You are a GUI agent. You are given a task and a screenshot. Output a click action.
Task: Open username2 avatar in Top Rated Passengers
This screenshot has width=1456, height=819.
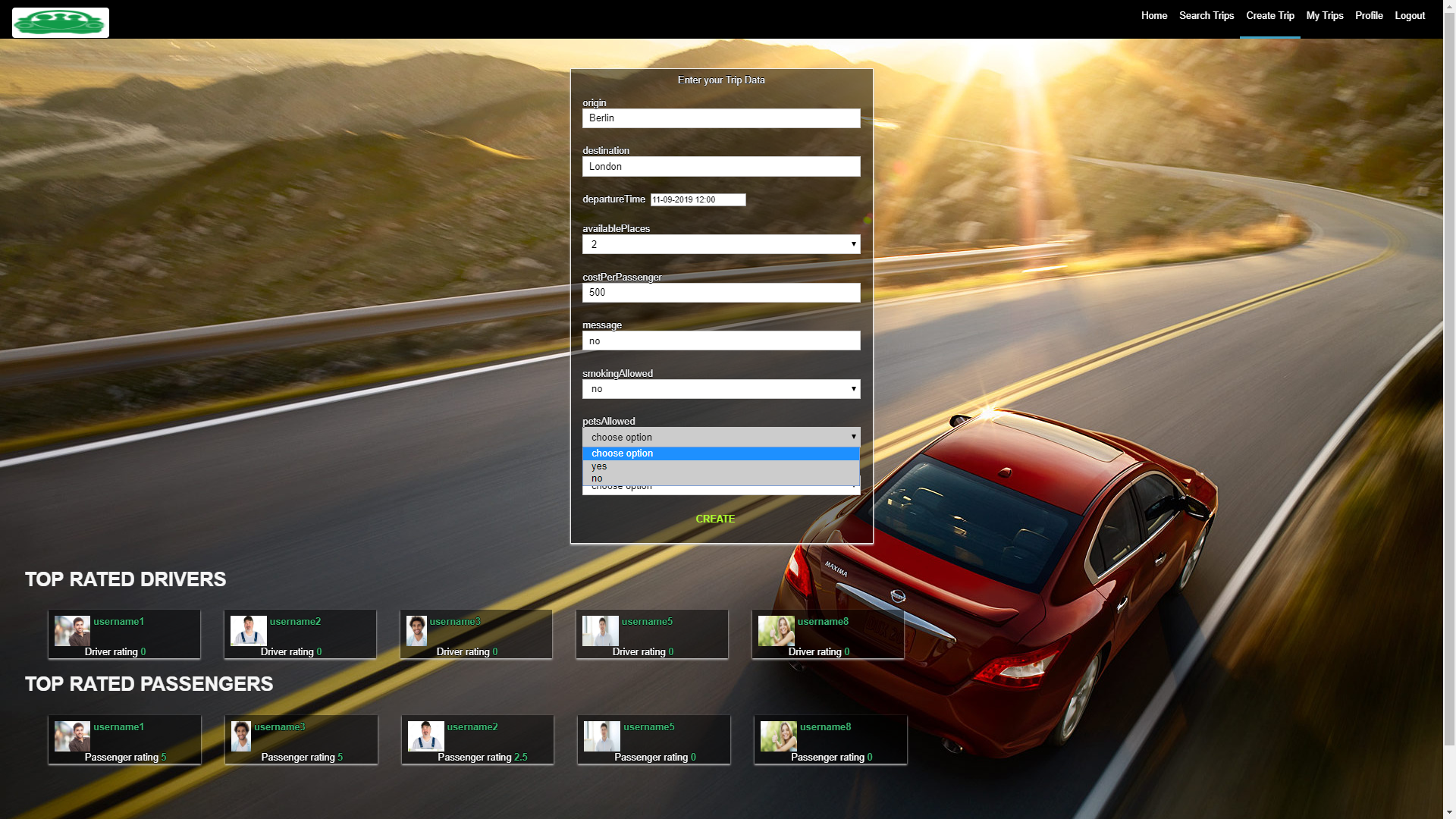click(425, 736)
